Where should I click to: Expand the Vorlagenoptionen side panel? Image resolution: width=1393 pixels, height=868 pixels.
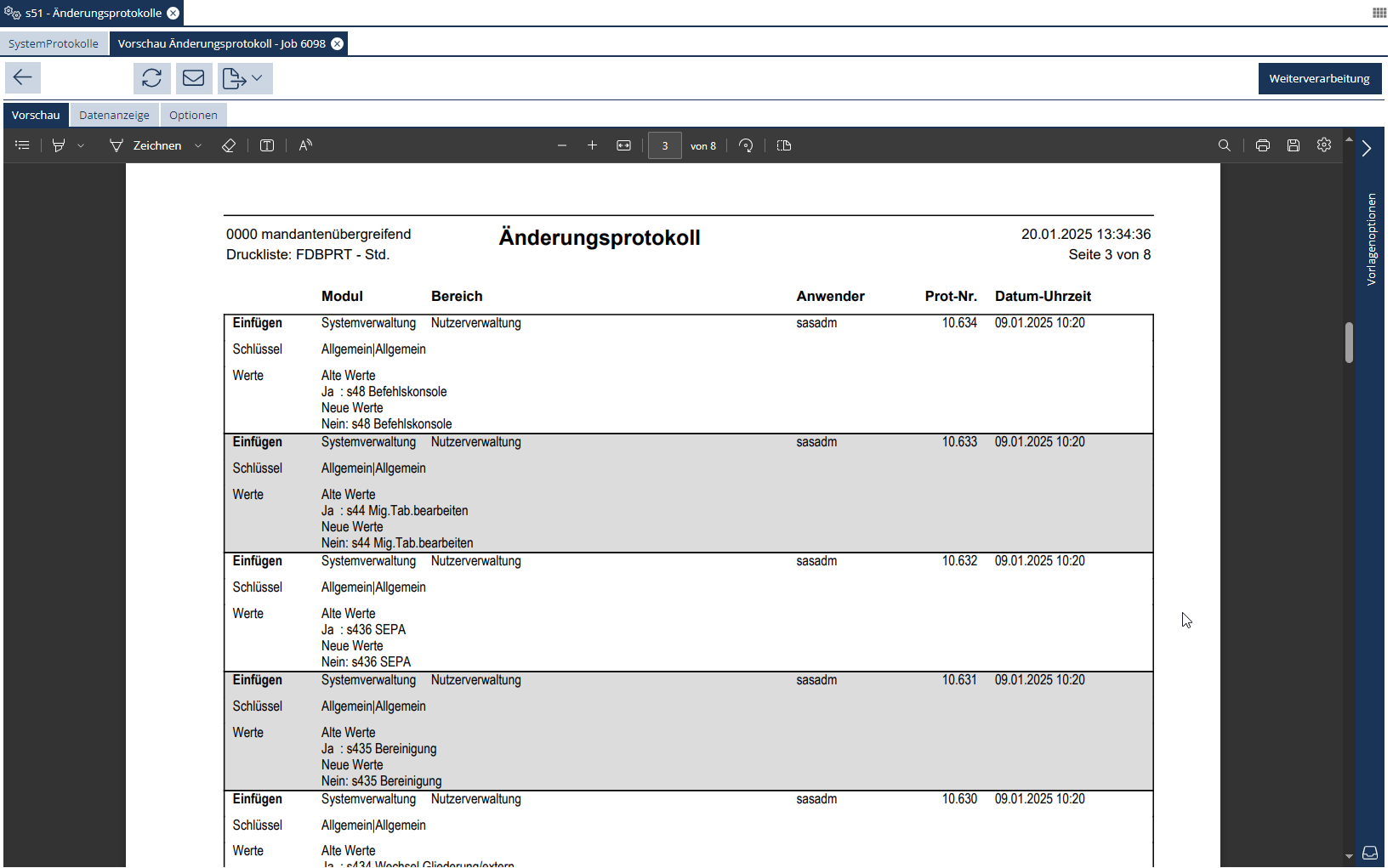(1367, 148)
